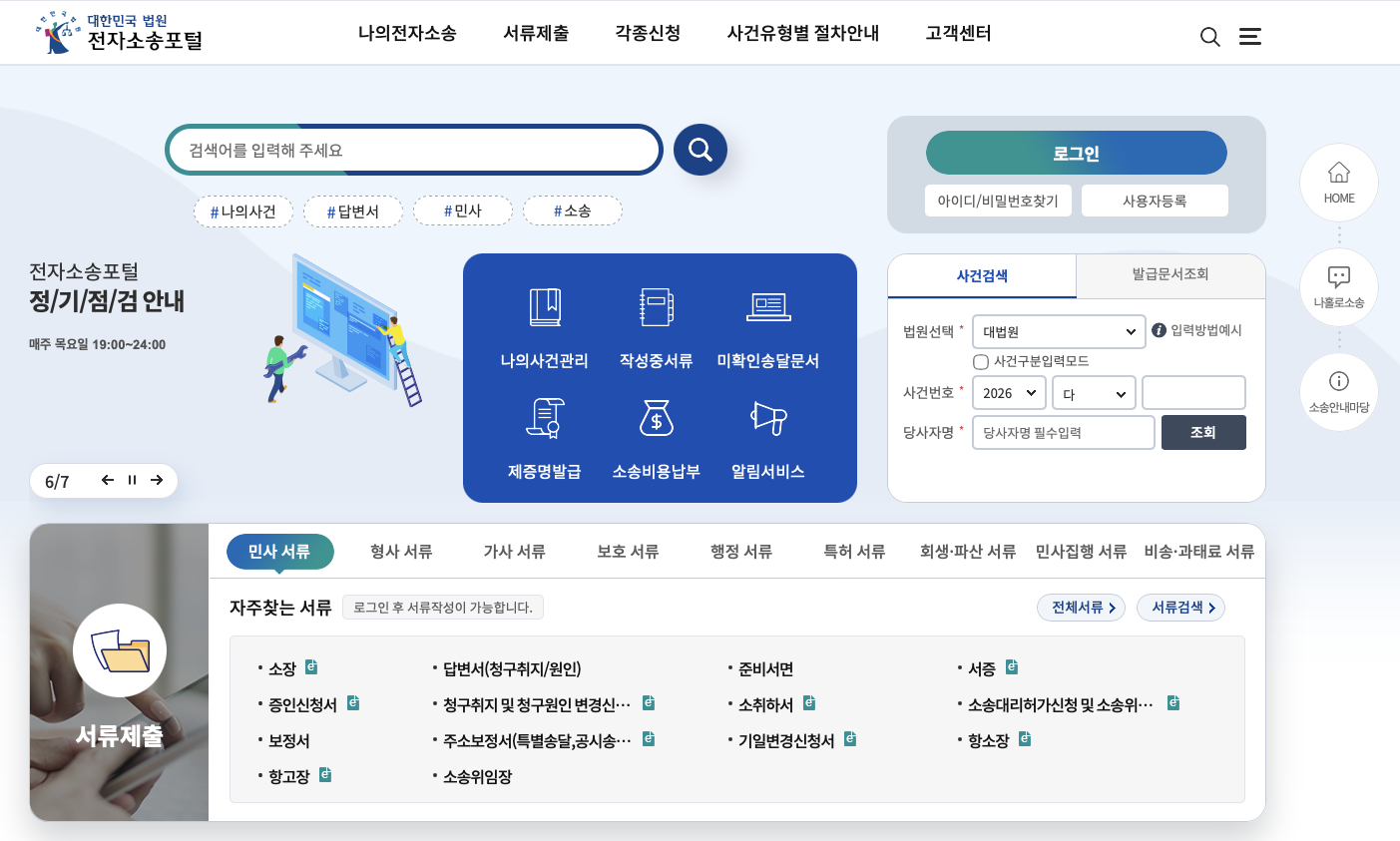Select the 발급문서조회 tab
Viewport: 1400px width, 841px height.
(1170, 275)
